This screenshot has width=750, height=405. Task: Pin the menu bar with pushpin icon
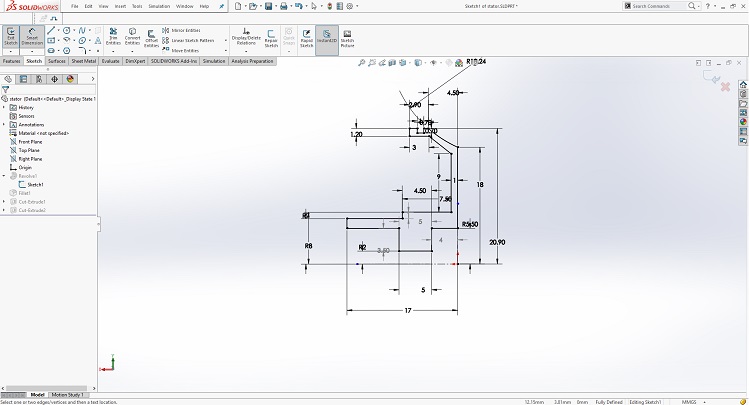pyautogui.click(x=221, y=6)
